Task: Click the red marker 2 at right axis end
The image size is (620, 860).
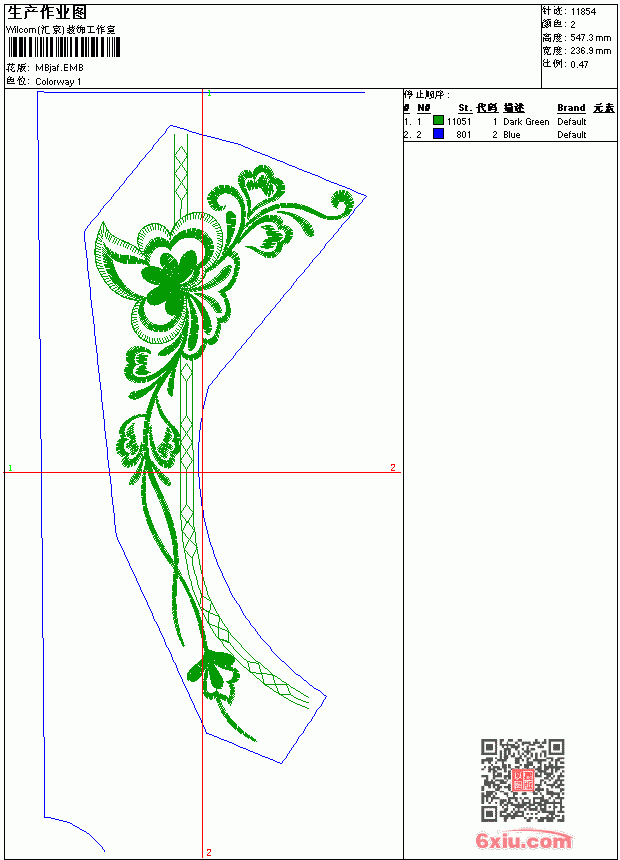Action: coord(393,467)
